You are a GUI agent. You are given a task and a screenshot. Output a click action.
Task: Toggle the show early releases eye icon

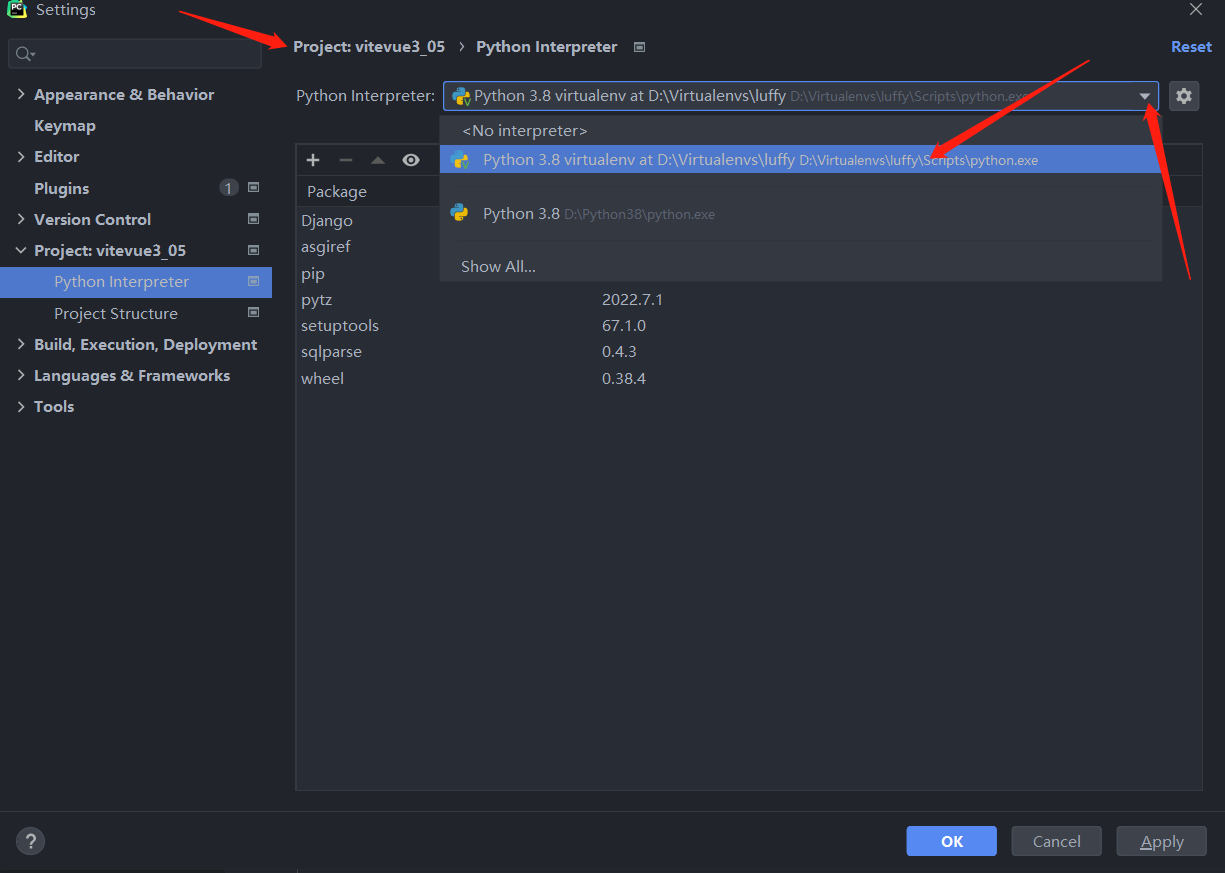411,160
